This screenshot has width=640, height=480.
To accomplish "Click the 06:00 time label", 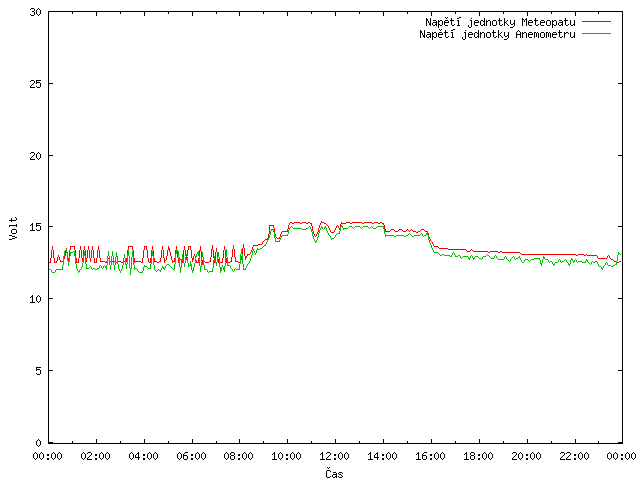I will click(x=191, y=456).
